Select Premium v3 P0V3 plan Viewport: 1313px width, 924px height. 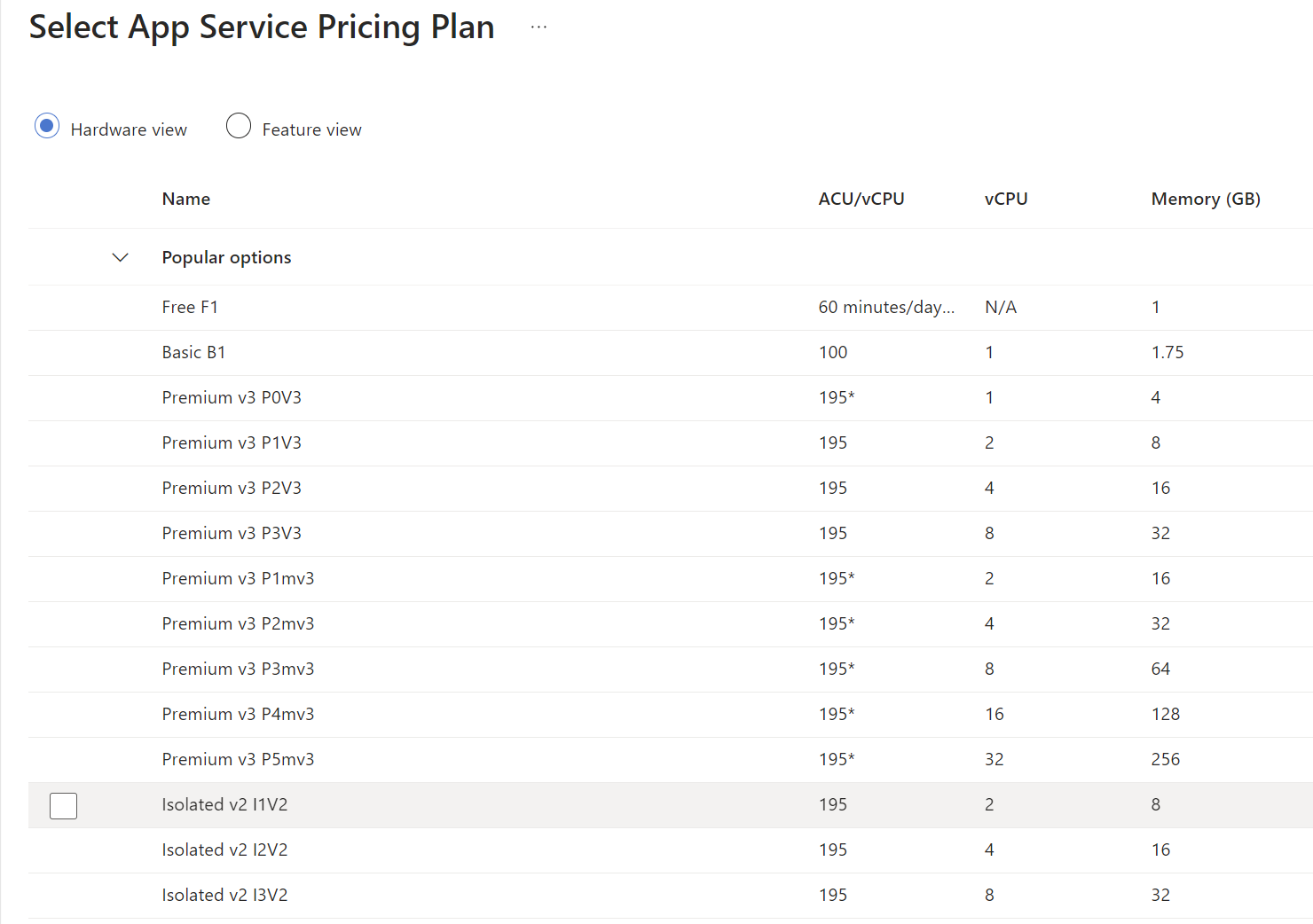tap(671, 398)
